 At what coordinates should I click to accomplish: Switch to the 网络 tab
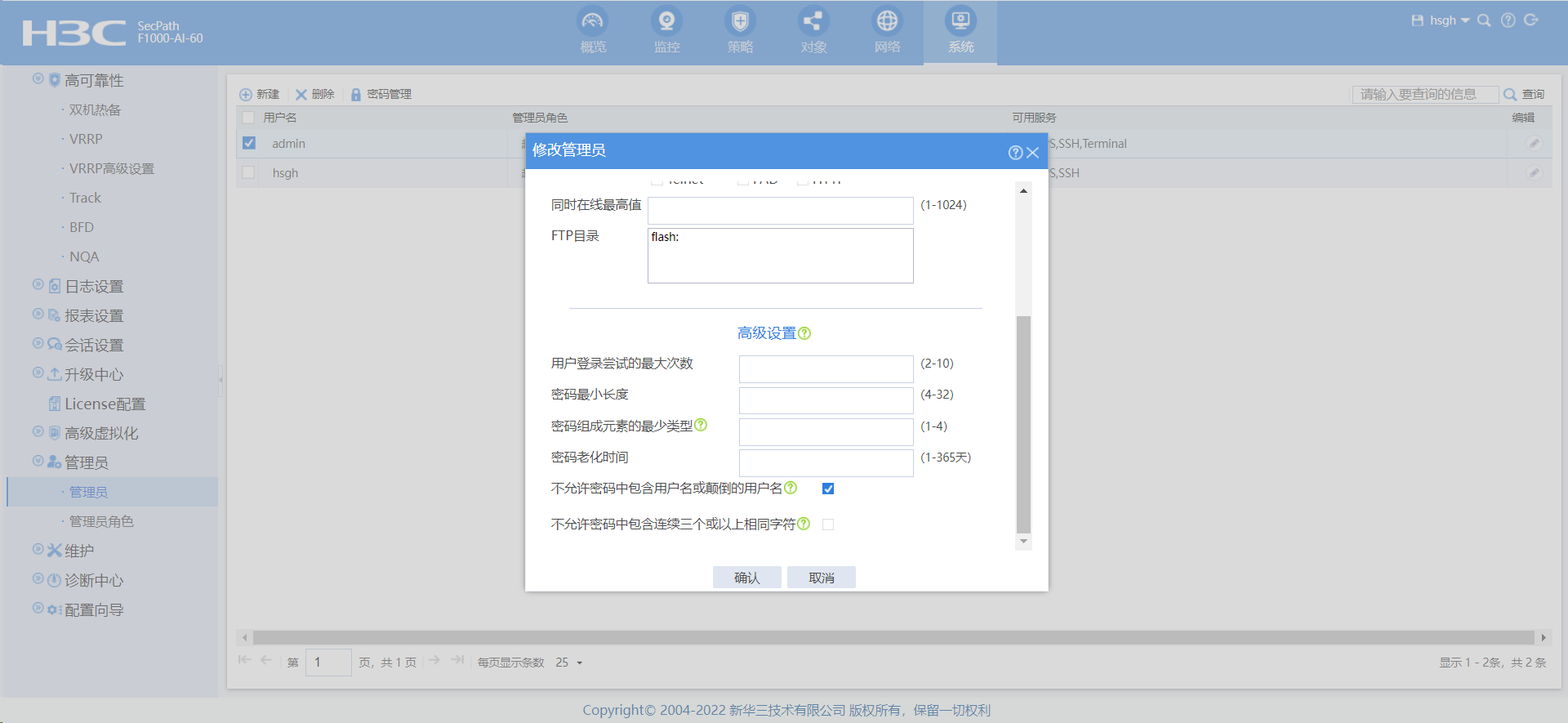pyautogui.click(x=887, y=31)
